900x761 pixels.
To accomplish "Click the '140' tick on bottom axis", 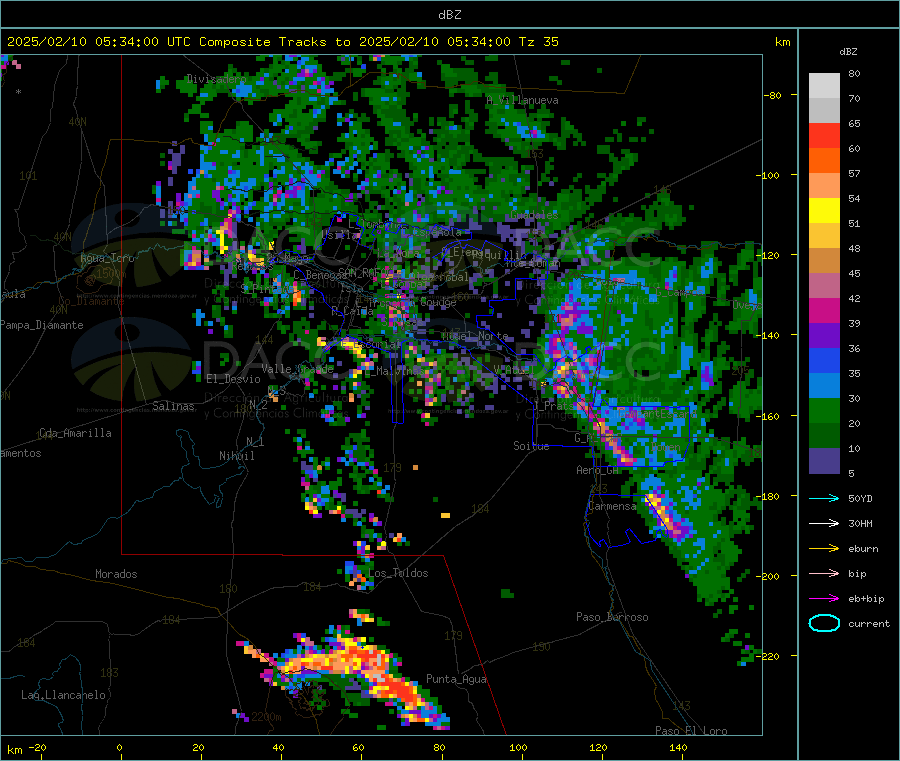I will (678, 747).
